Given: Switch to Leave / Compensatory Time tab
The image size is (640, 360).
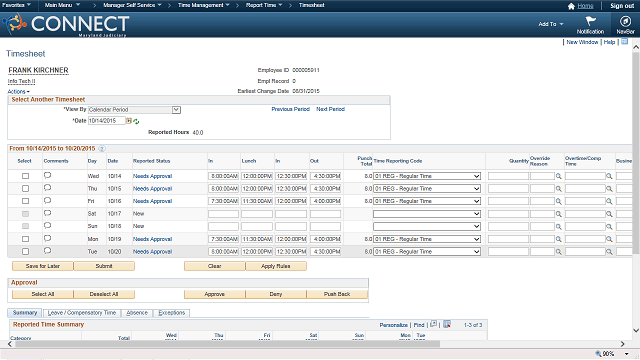Looking at the screenshot, I should tap(82, 313).
